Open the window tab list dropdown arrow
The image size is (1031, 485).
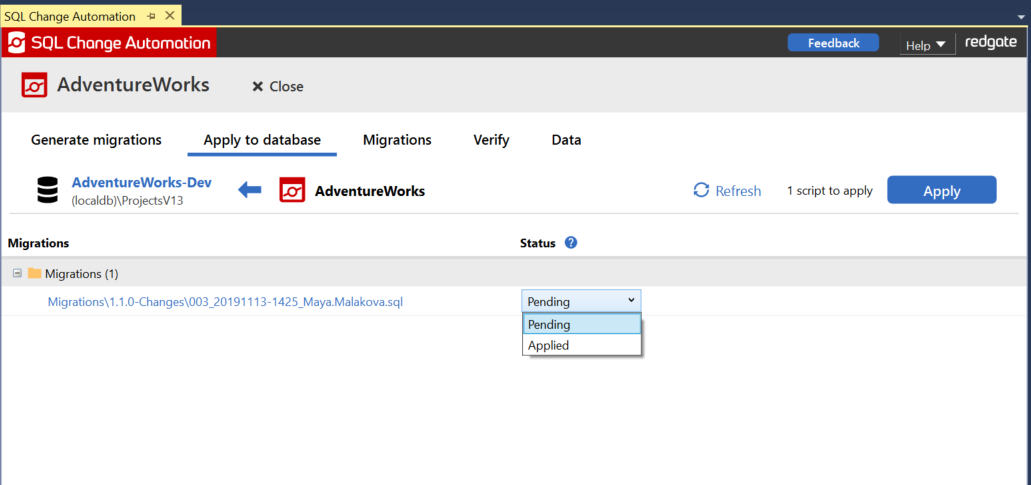(1020, 17)
